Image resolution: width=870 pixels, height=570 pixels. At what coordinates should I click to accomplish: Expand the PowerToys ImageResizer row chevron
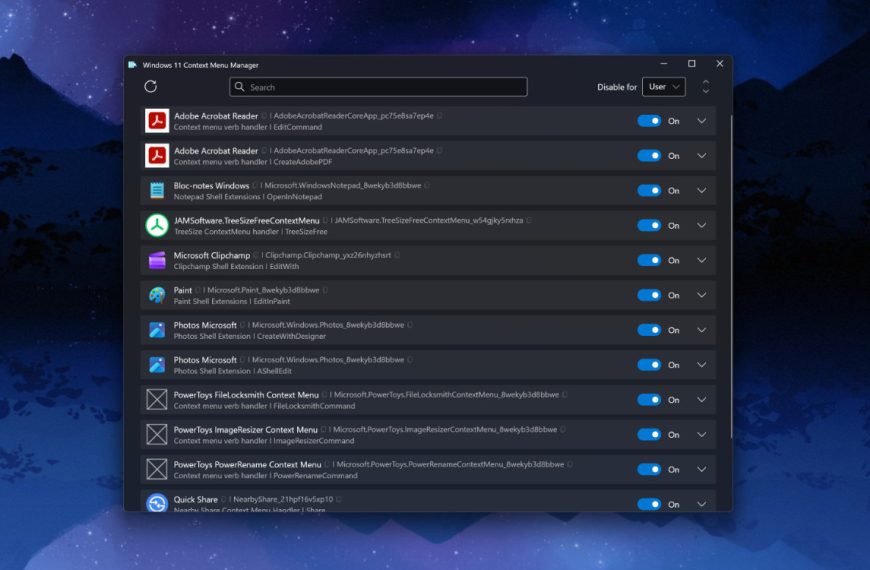(701, 435)
